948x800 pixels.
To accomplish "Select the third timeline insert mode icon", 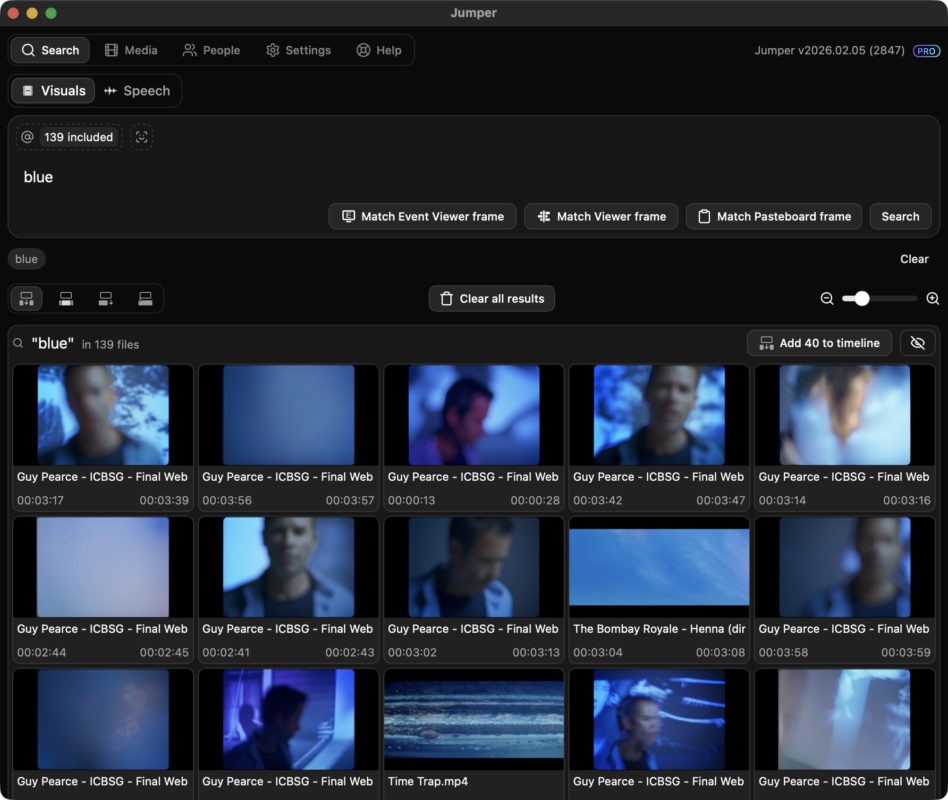I will click(106, 299).
